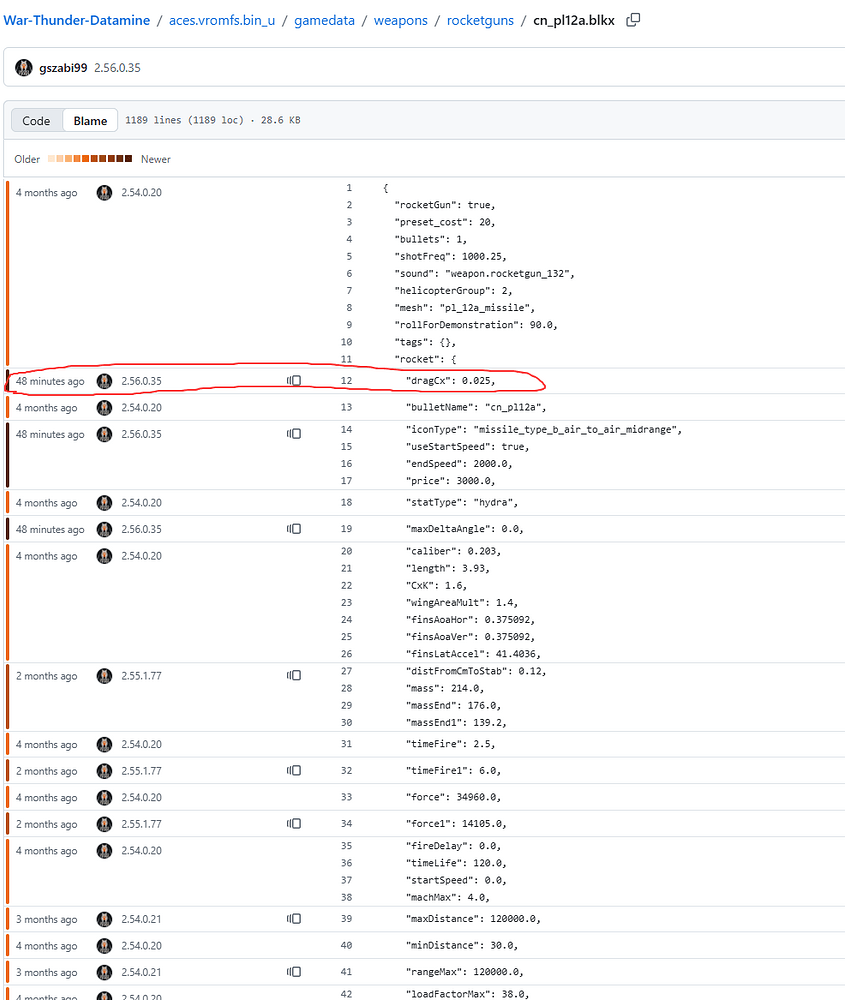This screenshot has width=845, height=1000.
Task: Open author avatar on the dragCx row
Action: point(104,381)
